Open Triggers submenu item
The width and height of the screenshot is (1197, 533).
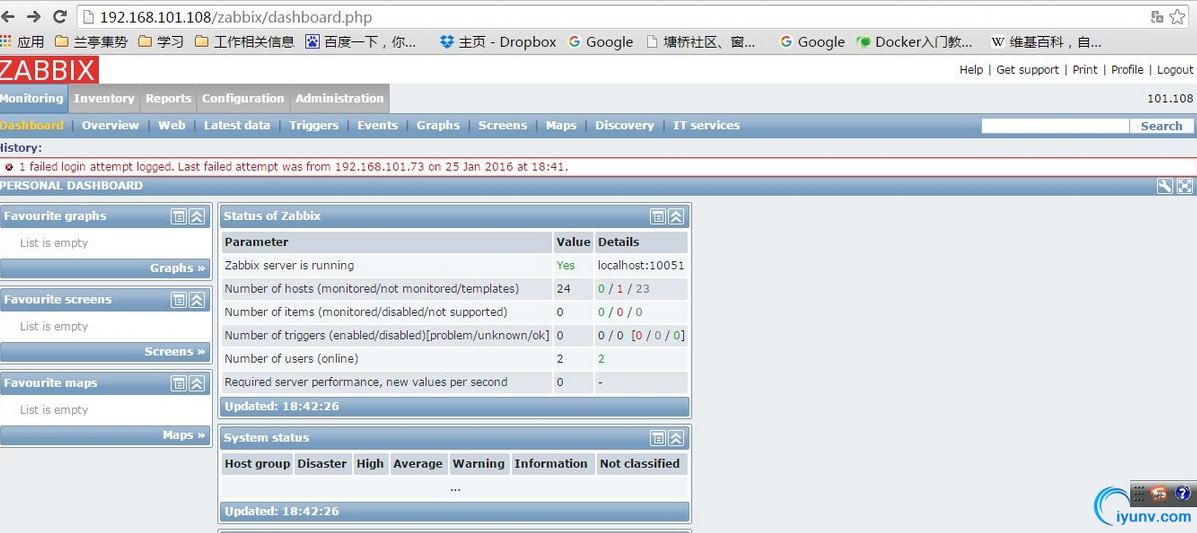(x=314, y=125)
